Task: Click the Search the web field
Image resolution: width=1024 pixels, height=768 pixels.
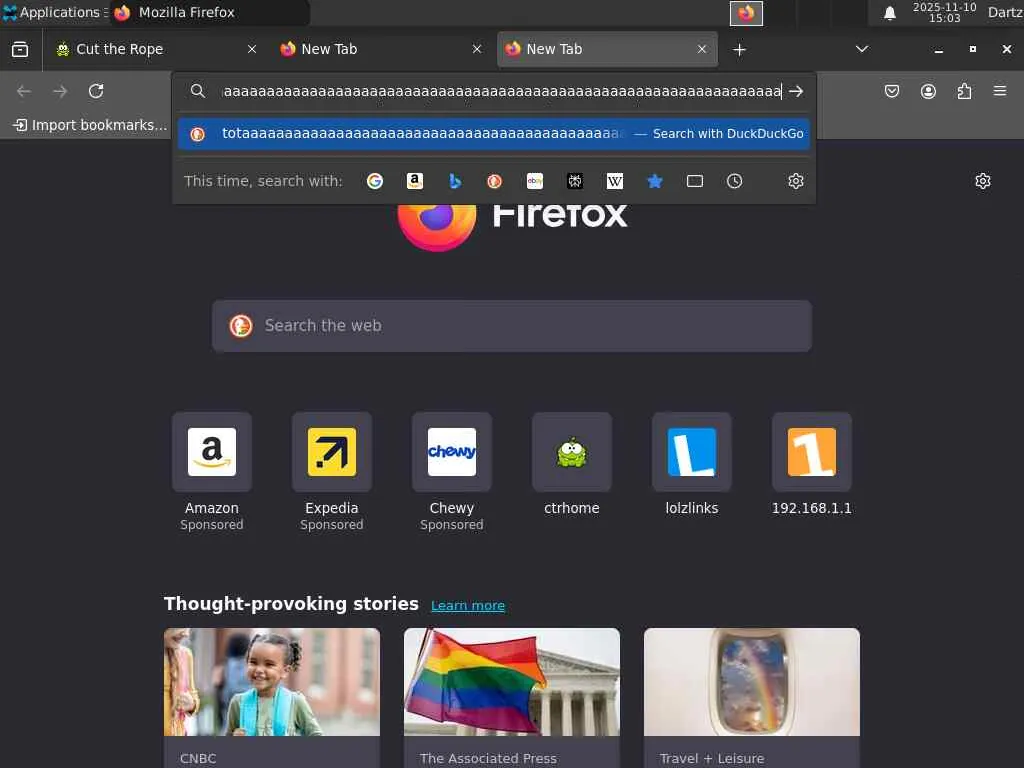Action: click(512, 326)
